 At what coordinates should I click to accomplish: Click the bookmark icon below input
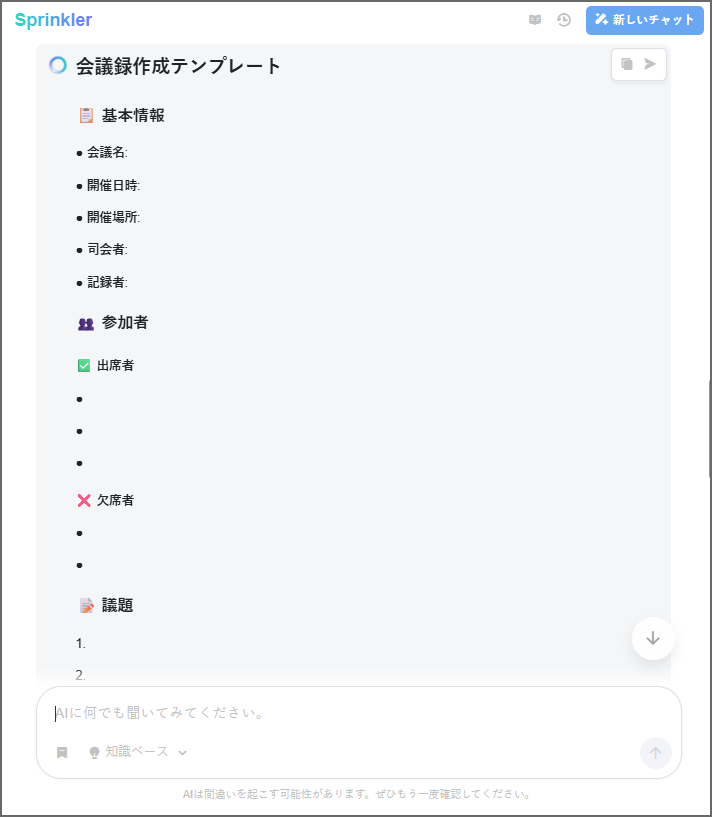62,752
